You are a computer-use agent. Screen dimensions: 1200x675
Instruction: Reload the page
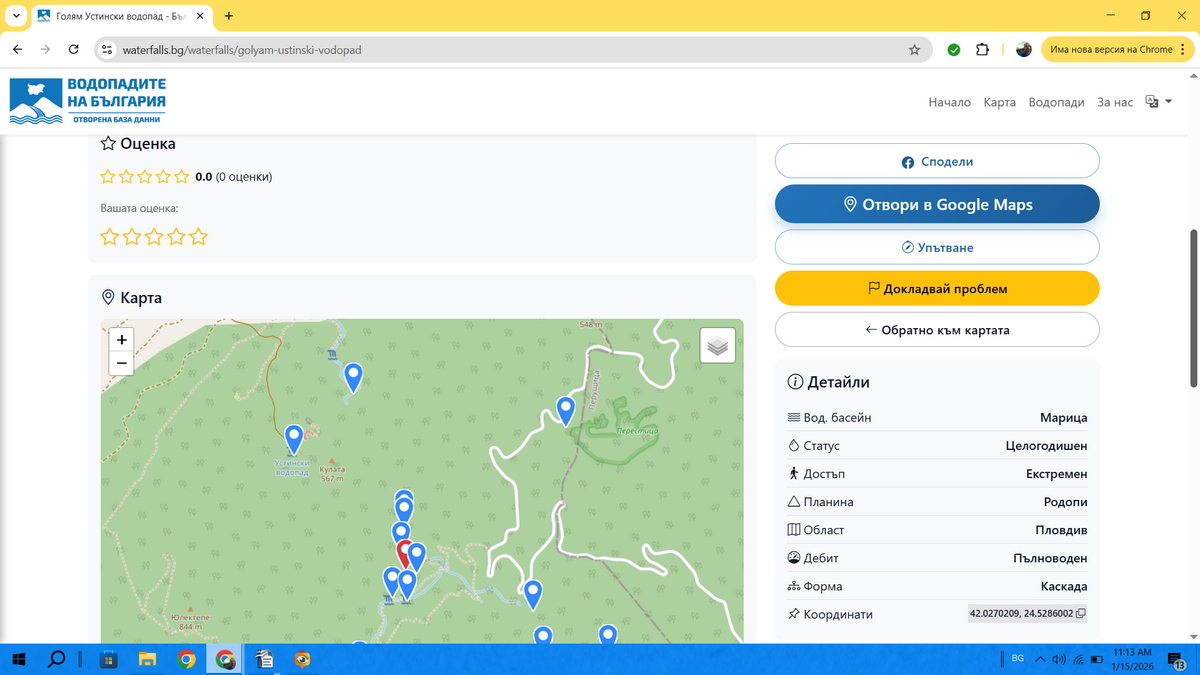coord(73,49)
